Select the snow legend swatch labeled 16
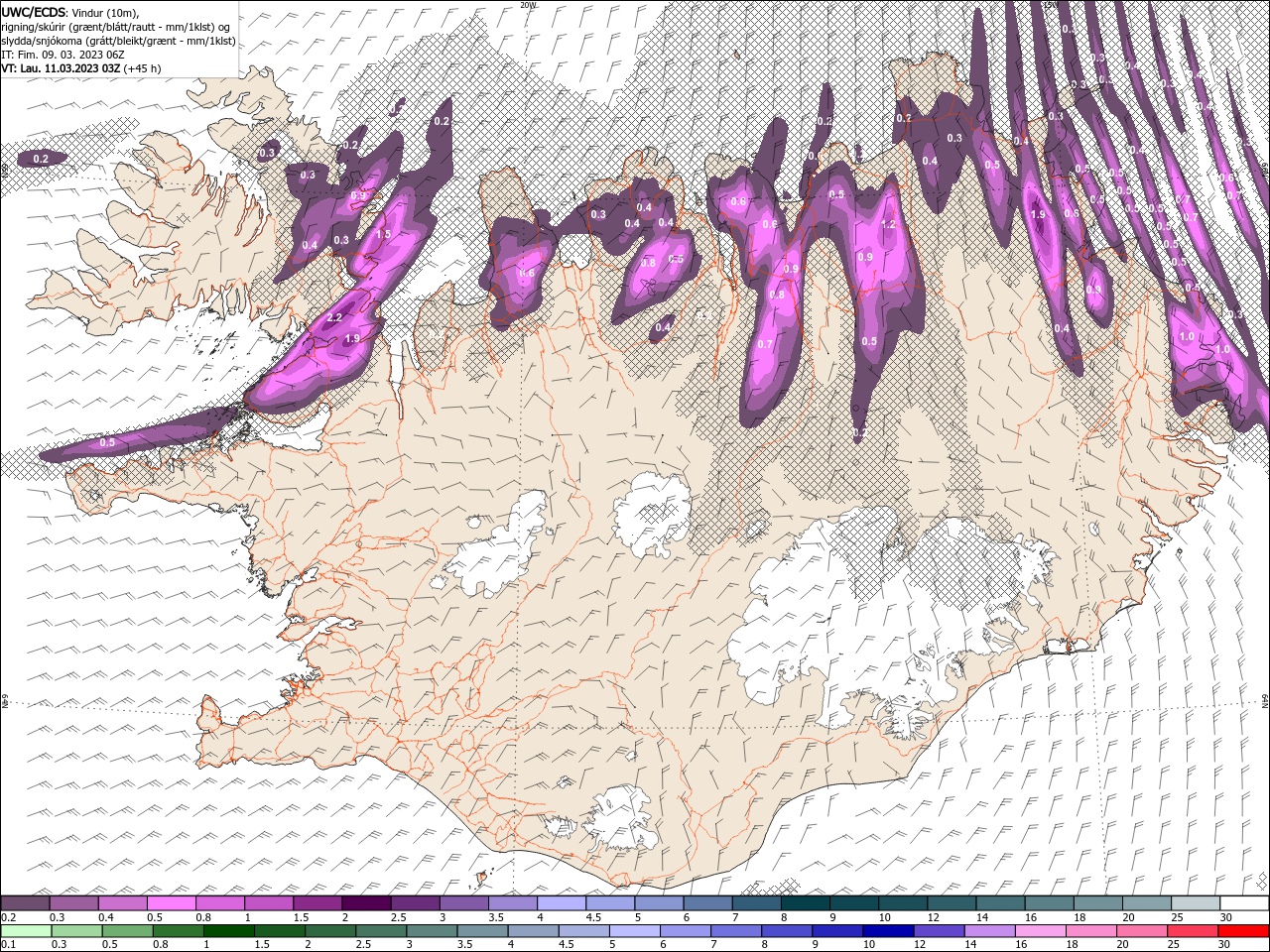Viewport: 1270px width, 952px height. 1050,903
